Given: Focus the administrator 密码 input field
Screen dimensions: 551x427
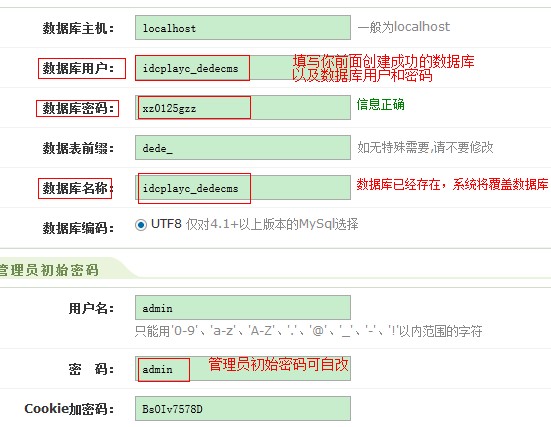Looking at the screenshot, I should click(x=243, y=368).
